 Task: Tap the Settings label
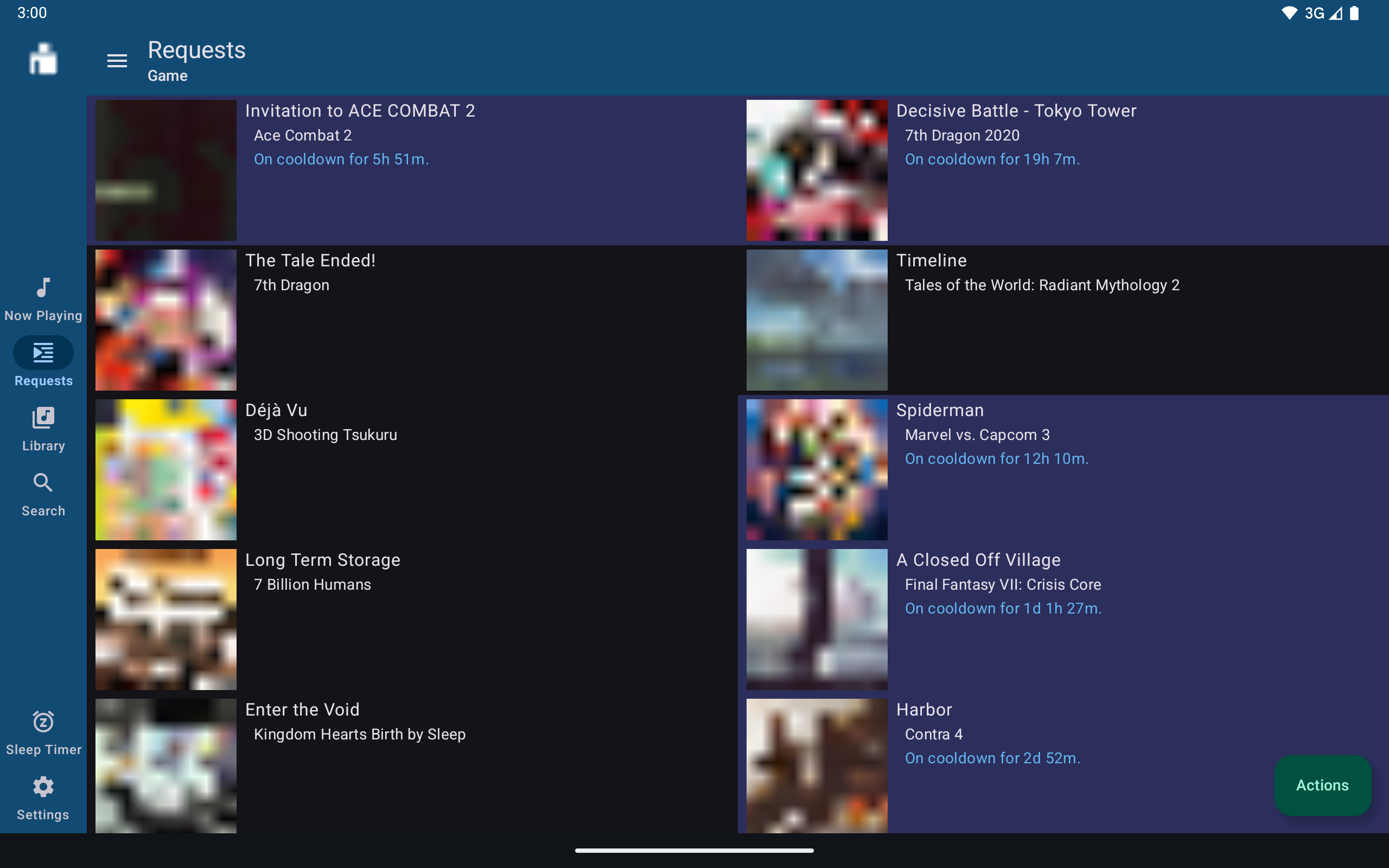point(43,815)
